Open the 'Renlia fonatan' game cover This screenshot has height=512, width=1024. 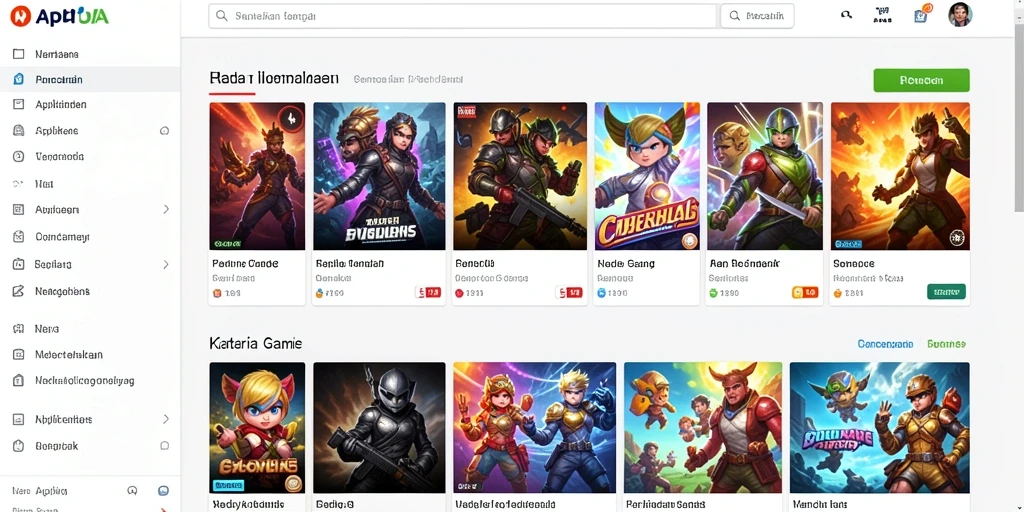tap(379, 176)
